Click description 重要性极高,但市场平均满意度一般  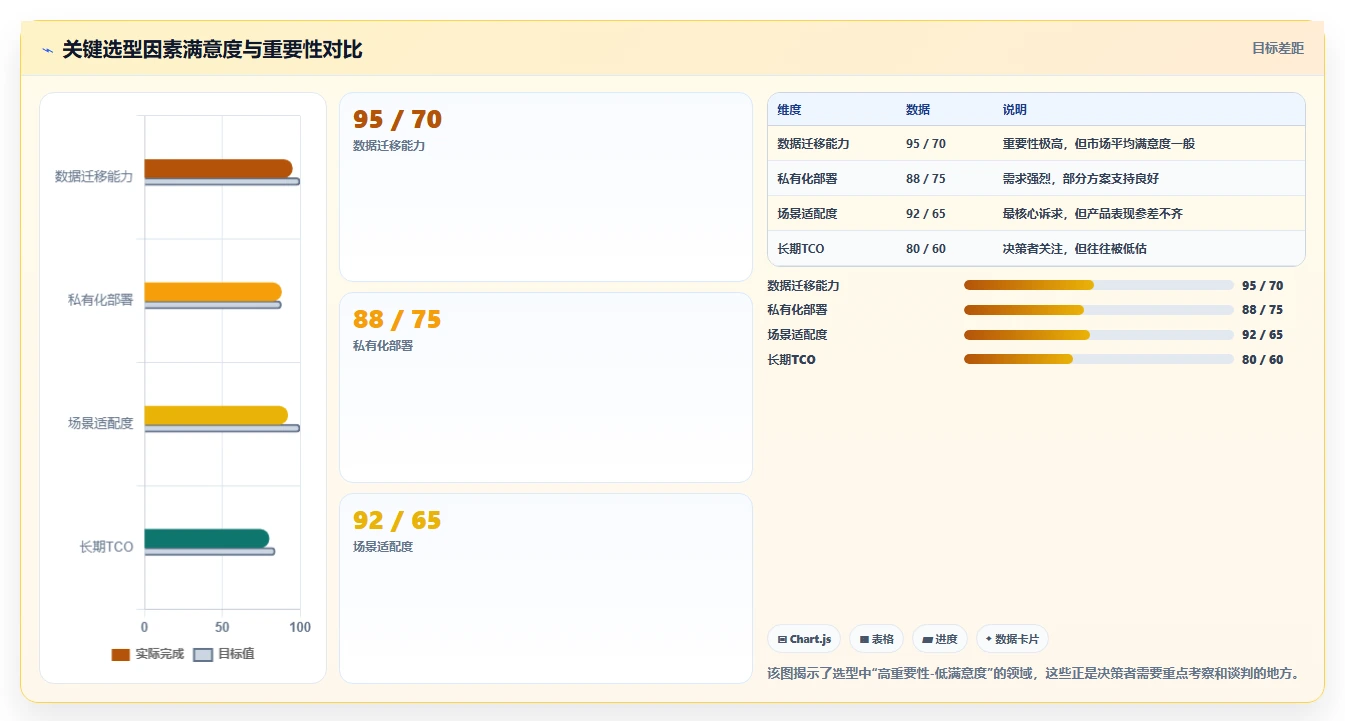(1099, 144)
